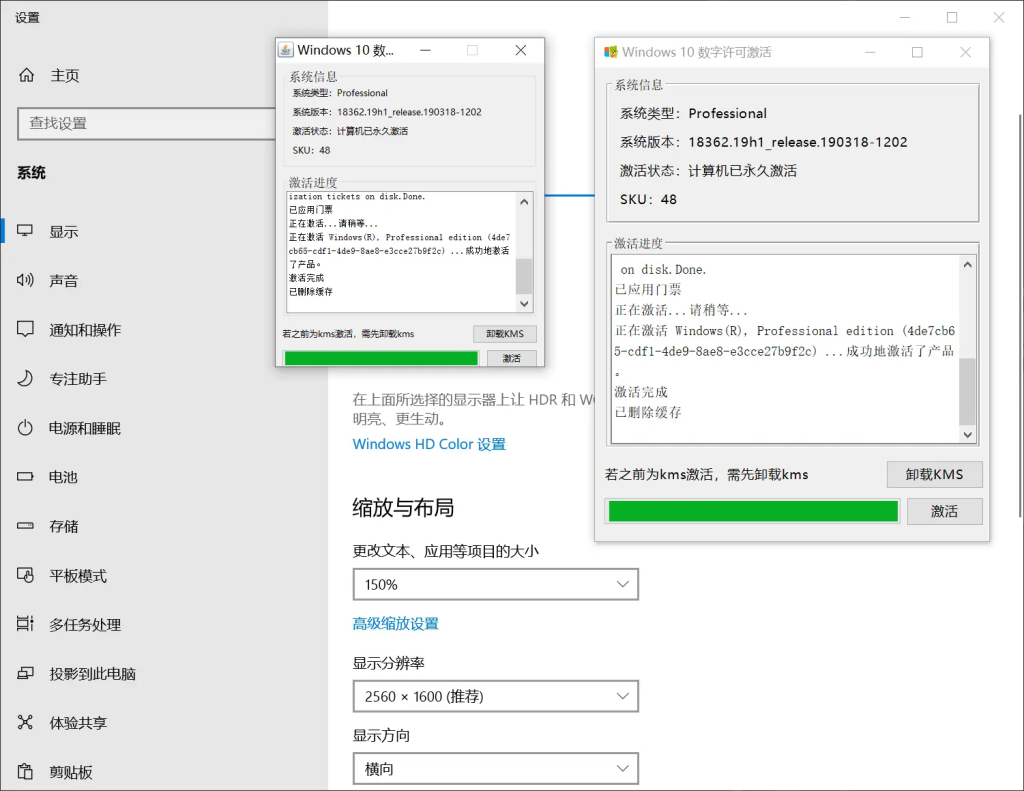Click green progress bar in small window

[x=381, y=358]
